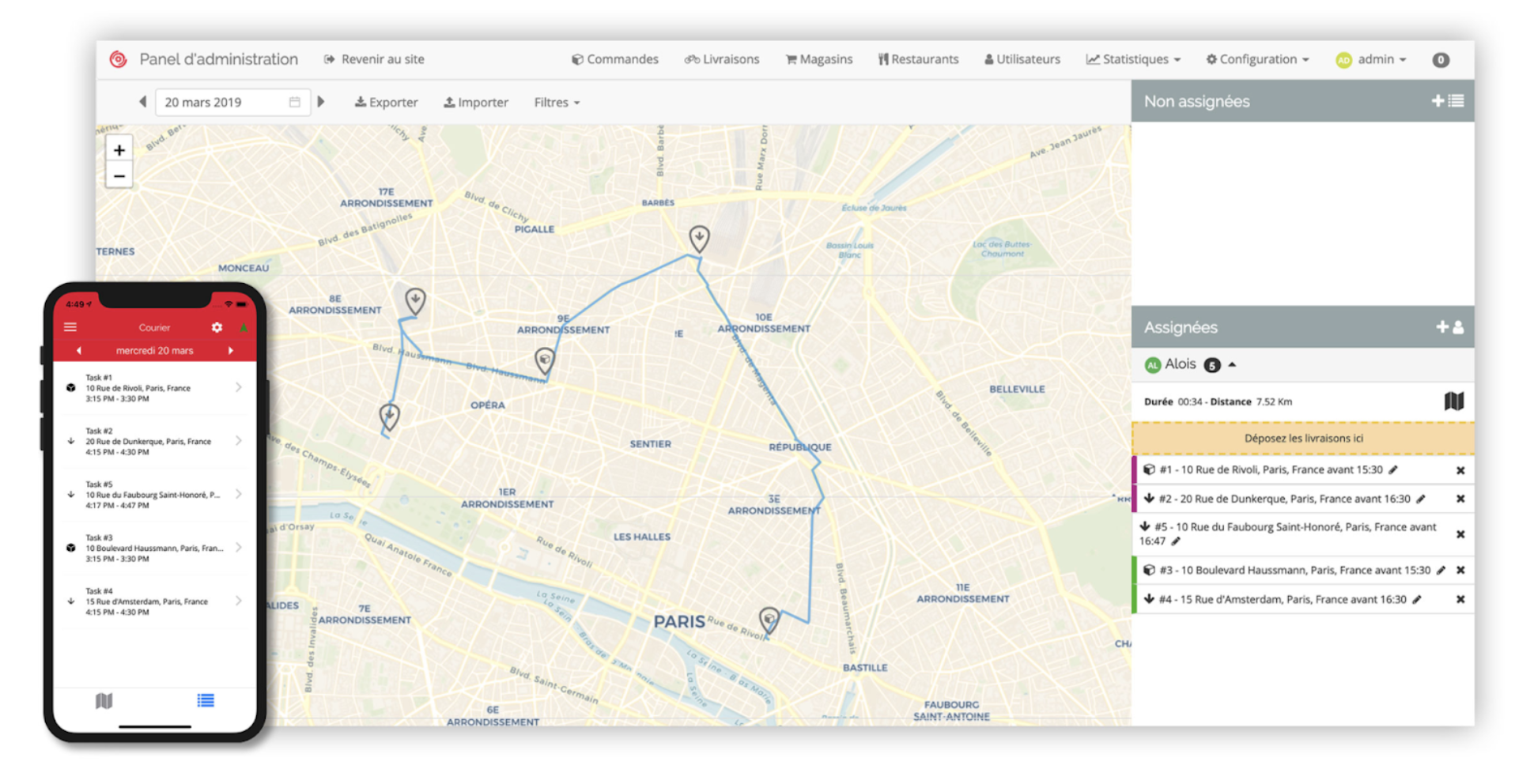
Task: Open the Restaurants menu item
Action: (918, 59)
